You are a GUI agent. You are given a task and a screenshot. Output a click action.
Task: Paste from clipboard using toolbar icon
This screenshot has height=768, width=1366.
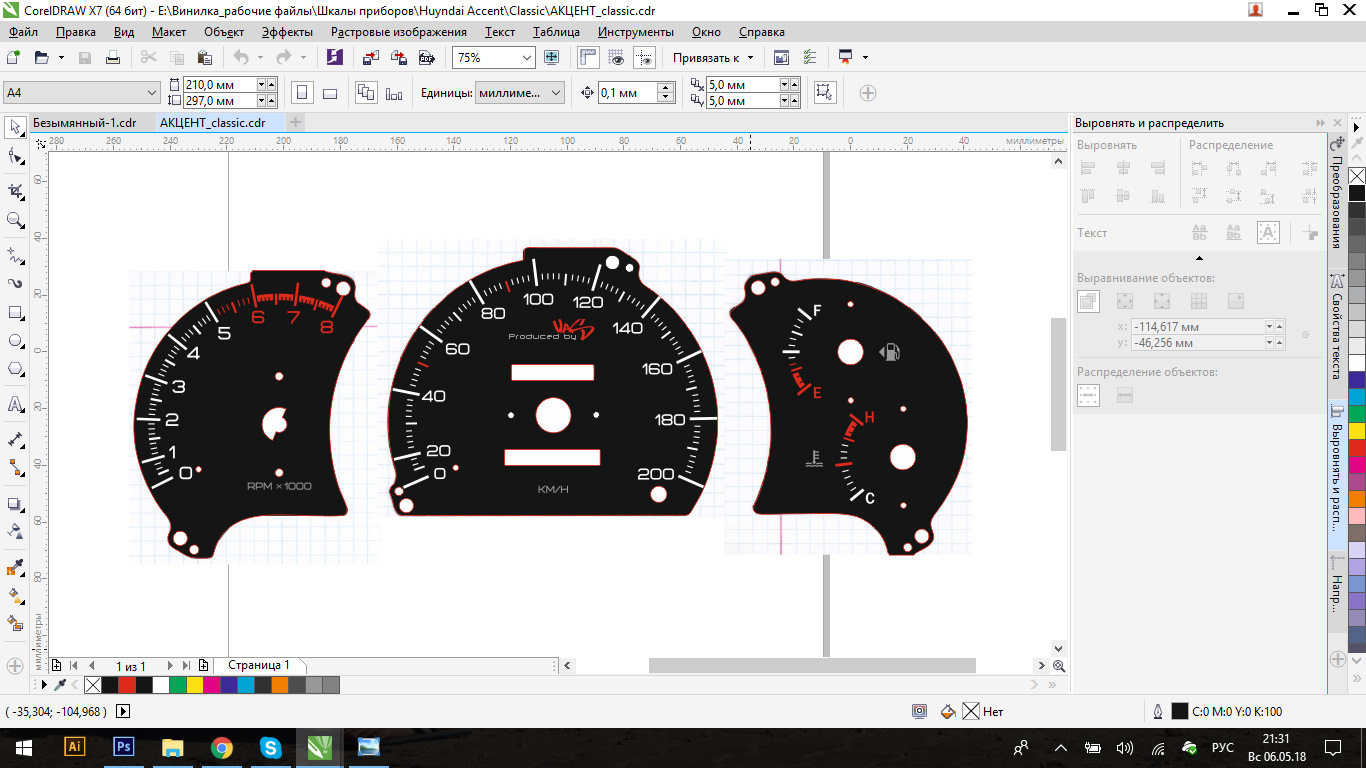pyautogui.click(x=204, y=58)
